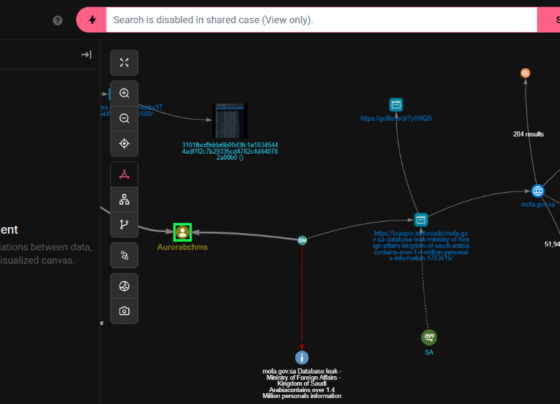Click the Aurorabchms username label
Viewport: 560px width, 404px height.
(182, 247)
